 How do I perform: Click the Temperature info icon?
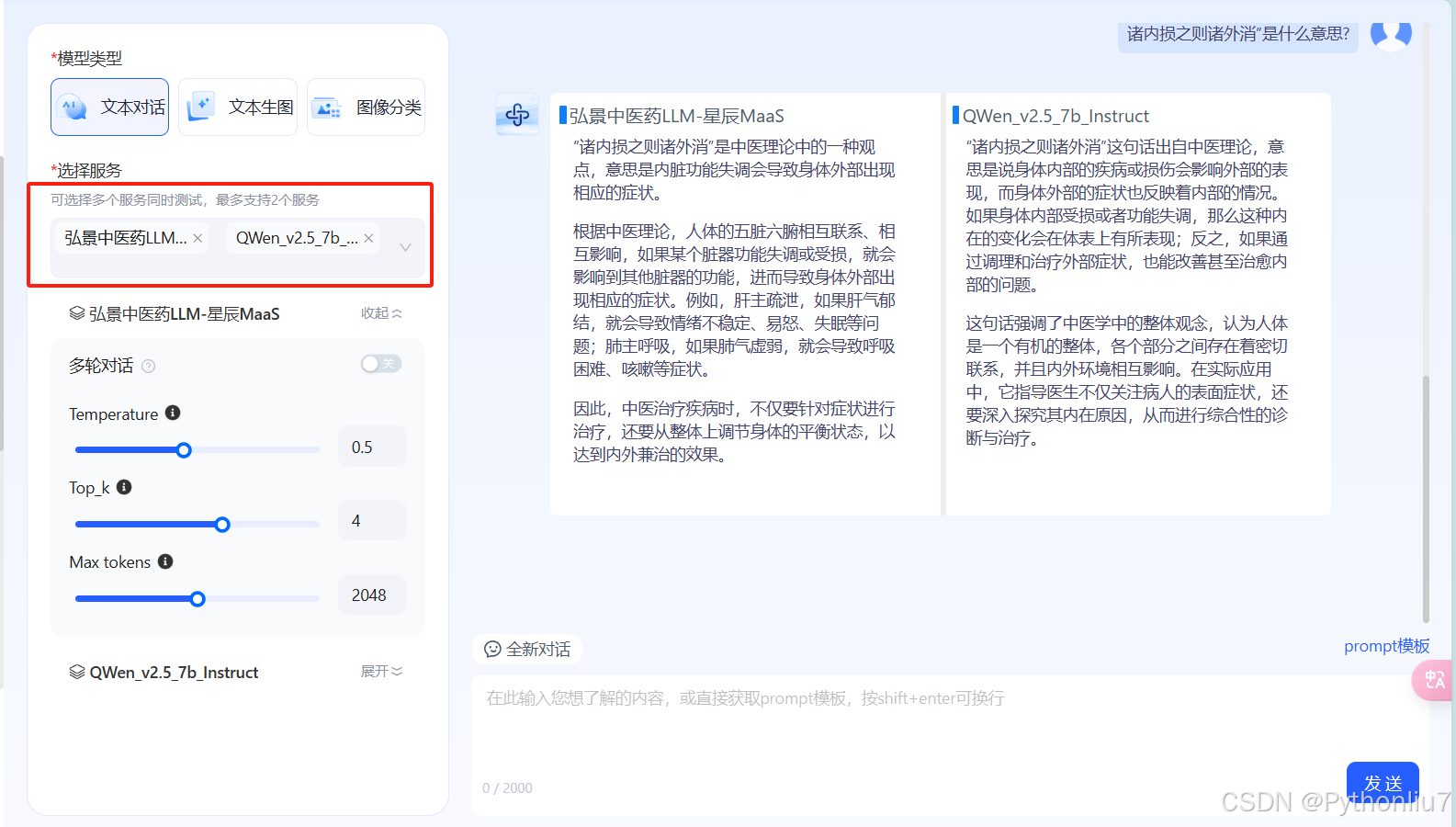tap(173, 413)
